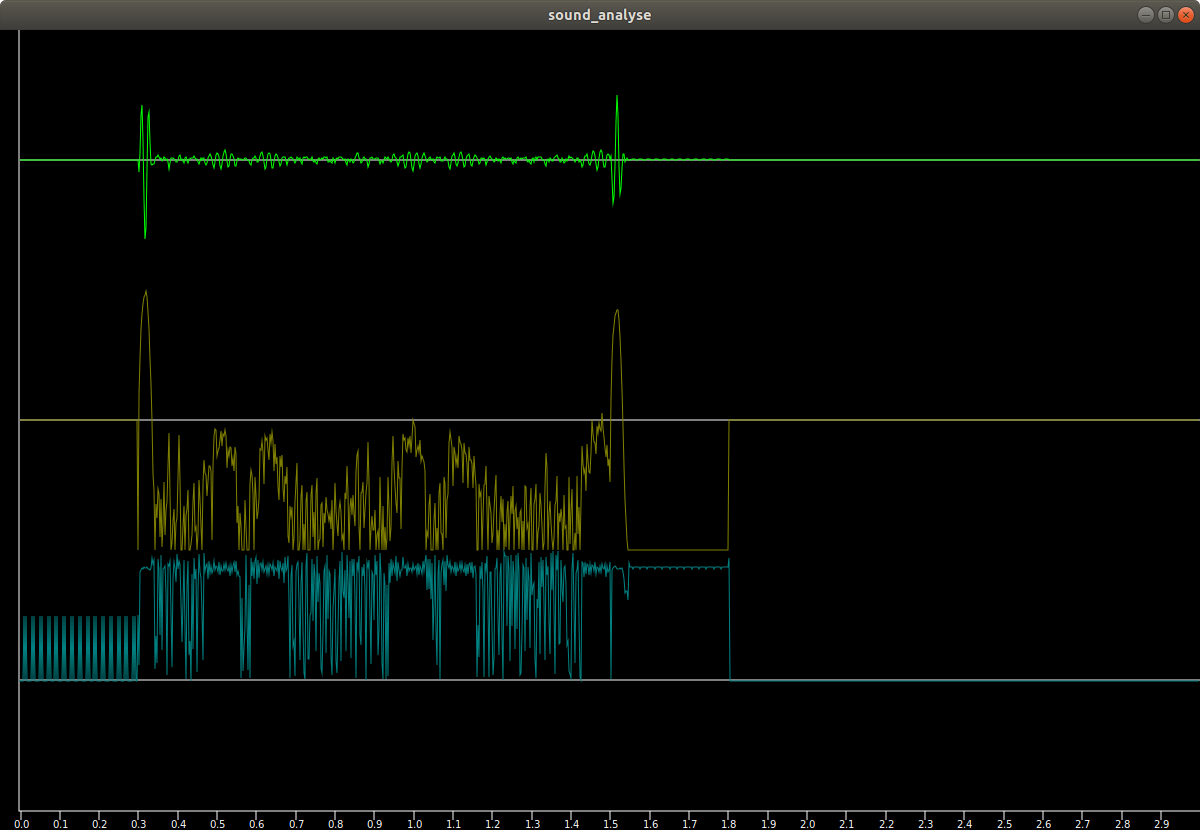This screenshot has width=1200, height=830.
Task: Maximize the sound_analyse window
Action: [1165, 15]
